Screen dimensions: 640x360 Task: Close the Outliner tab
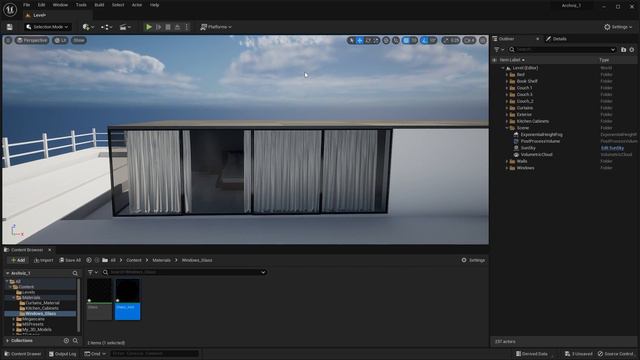click(537, 39)
